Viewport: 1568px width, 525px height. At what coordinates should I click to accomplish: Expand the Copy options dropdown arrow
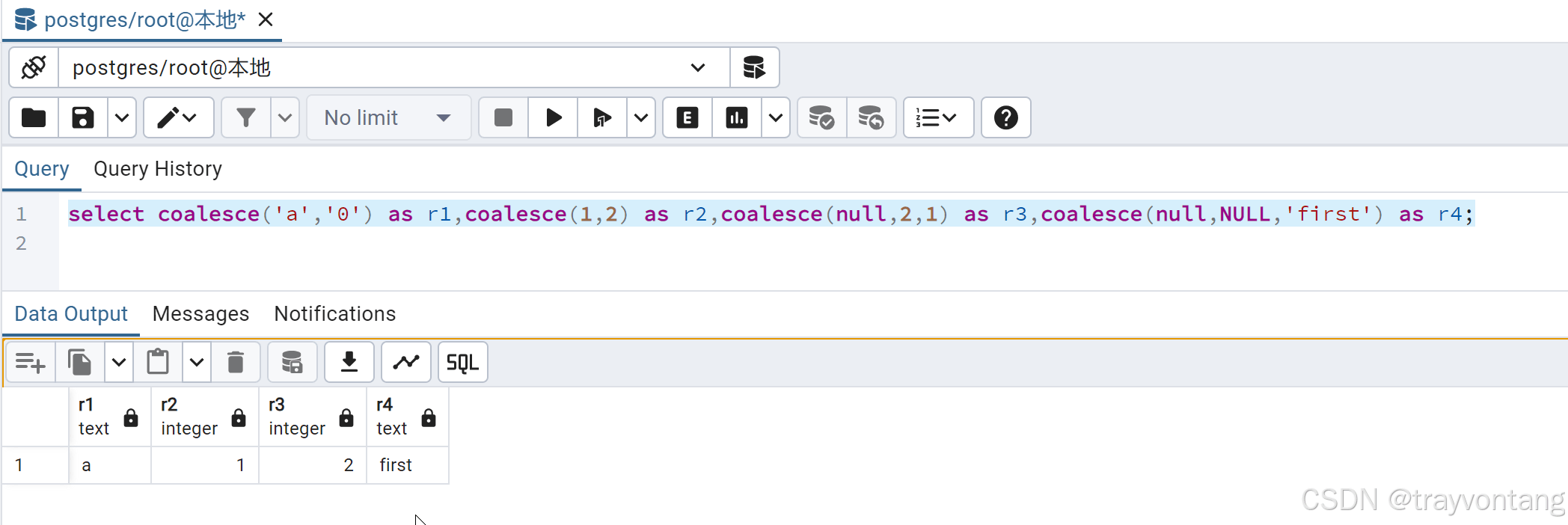tap(119, 363)
